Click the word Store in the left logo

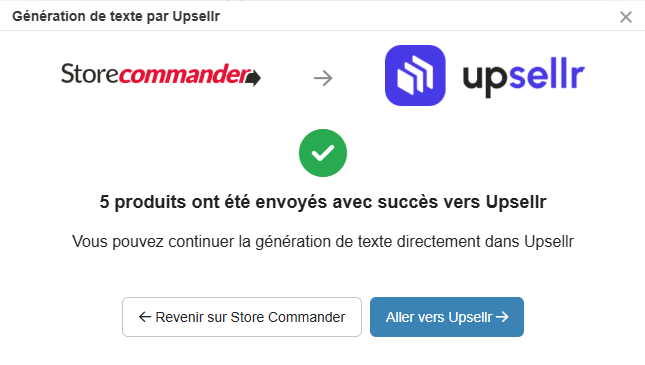pyautogui.click(x=90, y=74)
